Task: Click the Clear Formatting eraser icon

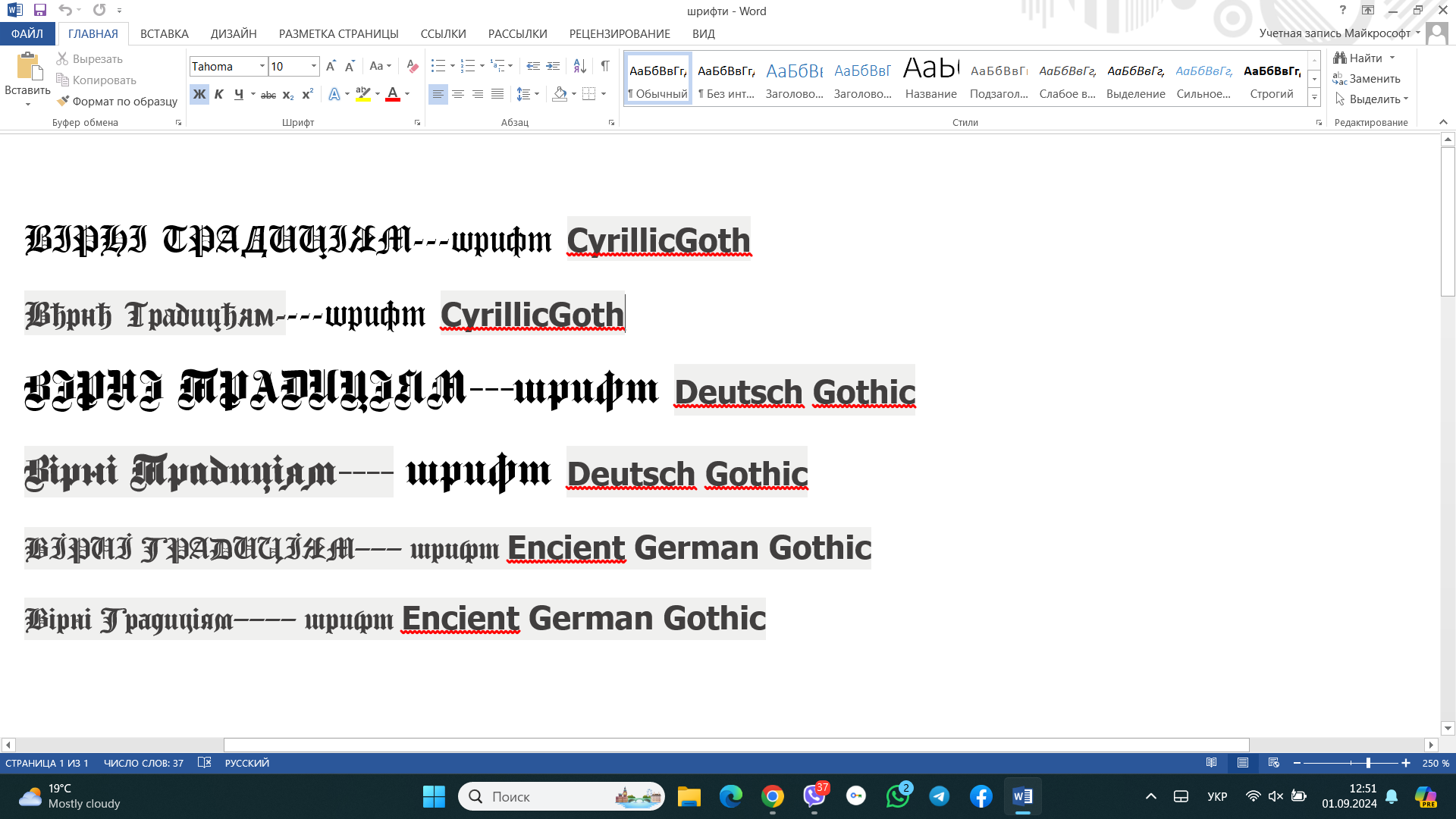Action: (412, 66)
